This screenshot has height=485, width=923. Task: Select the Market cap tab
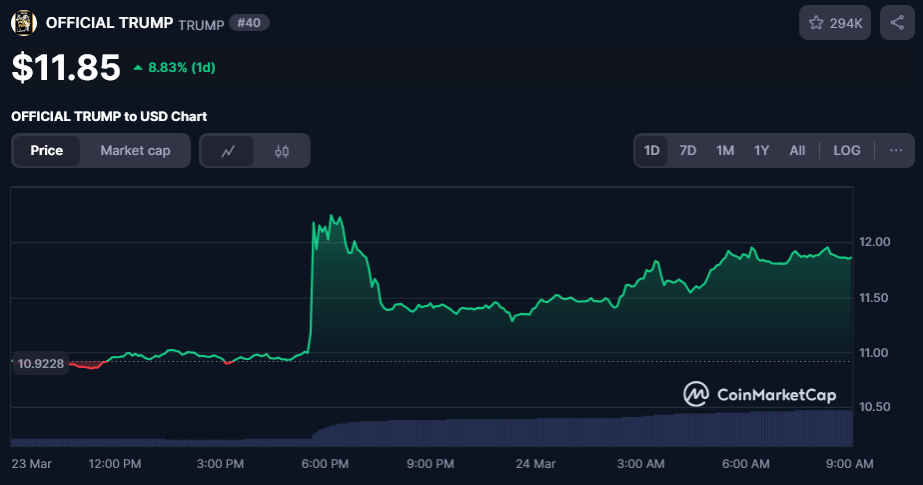click(x=135, y=151)
